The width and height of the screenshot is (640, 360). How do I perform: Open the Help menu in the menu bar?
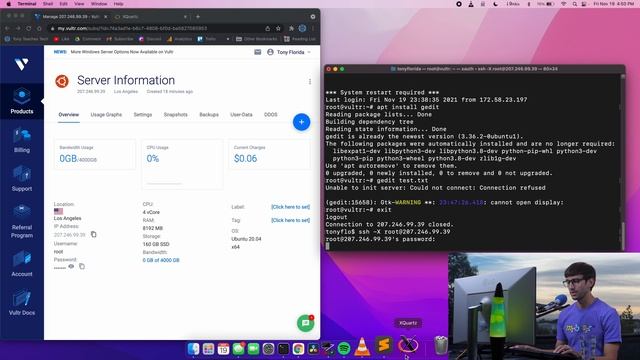click(x=118, y=4)
